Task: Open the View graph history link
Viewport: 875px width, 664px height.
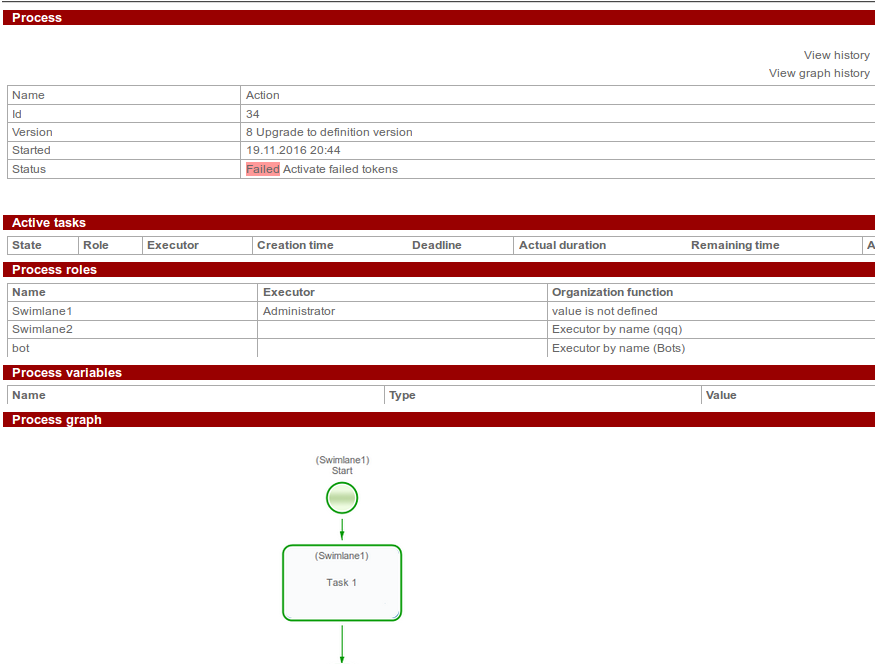Action: [x=818, y=73]
